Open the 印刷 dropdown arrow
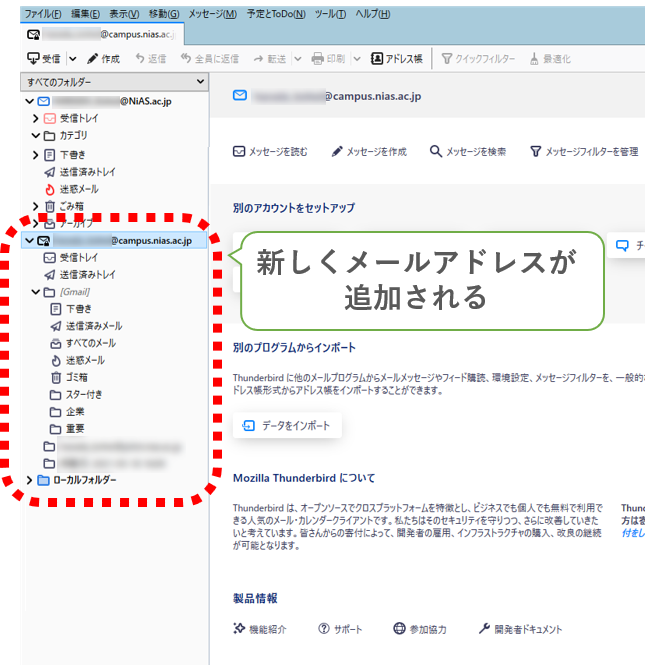The height and width of the screenshot is (665, 645). click(357, 59)
